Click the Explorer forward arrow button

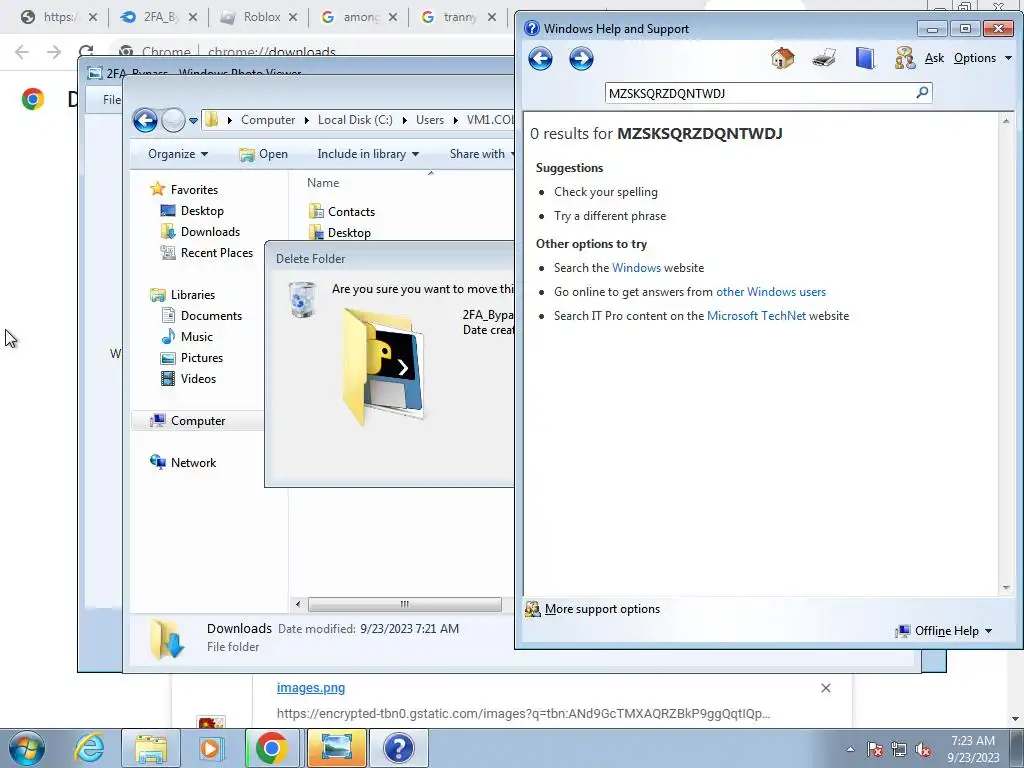click(x=173, y=120)
